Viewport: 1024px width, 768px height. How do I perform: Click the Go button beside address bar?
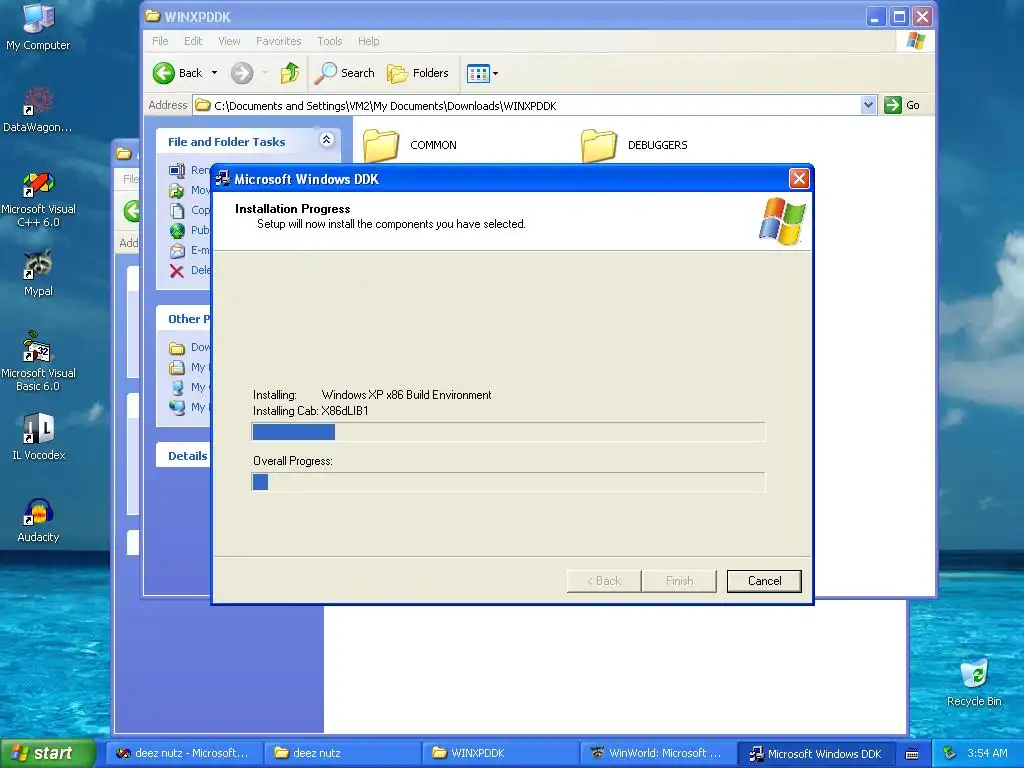[903, 105]
